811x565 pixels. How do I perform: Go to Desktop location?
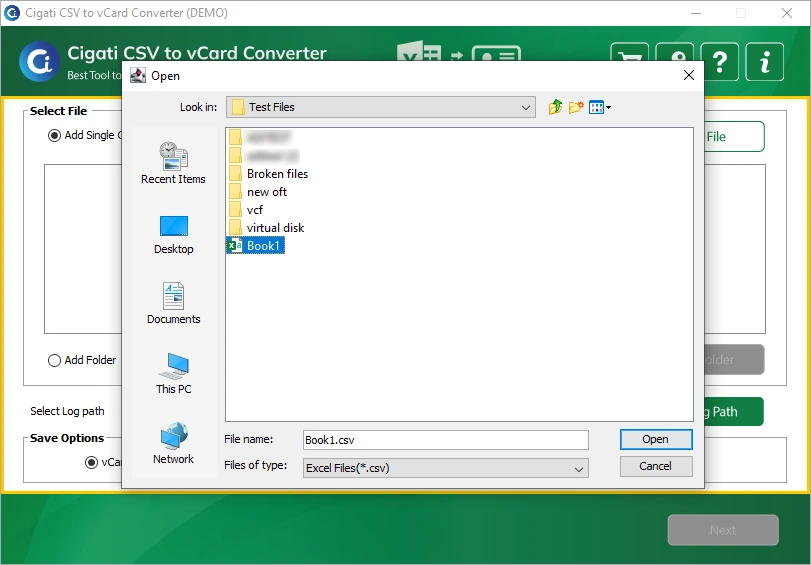pos(173,234)
